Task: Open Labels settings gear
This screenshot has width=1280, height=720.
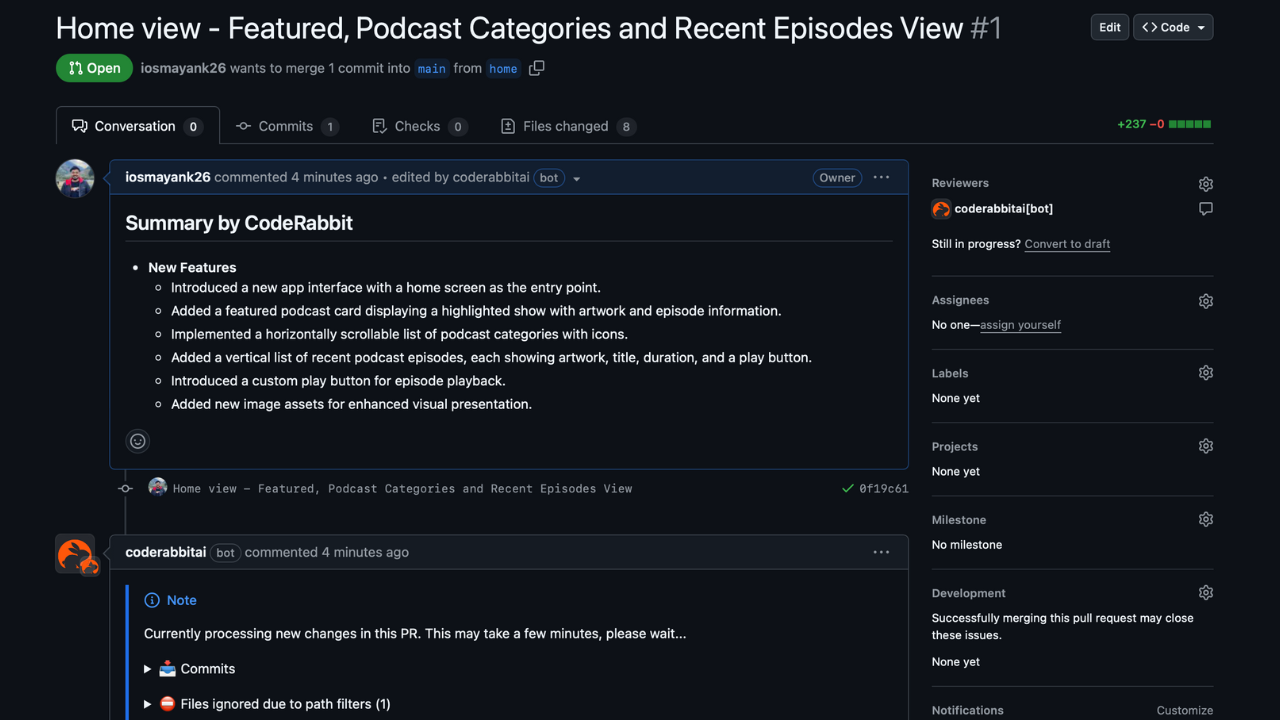Action: [x=1206, y=373]
